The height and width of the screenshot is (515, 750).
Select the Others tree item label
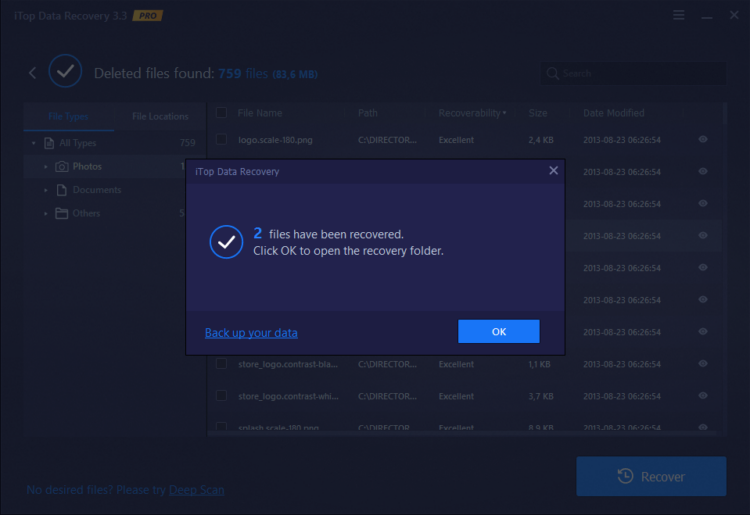click(x=86, y=213)
